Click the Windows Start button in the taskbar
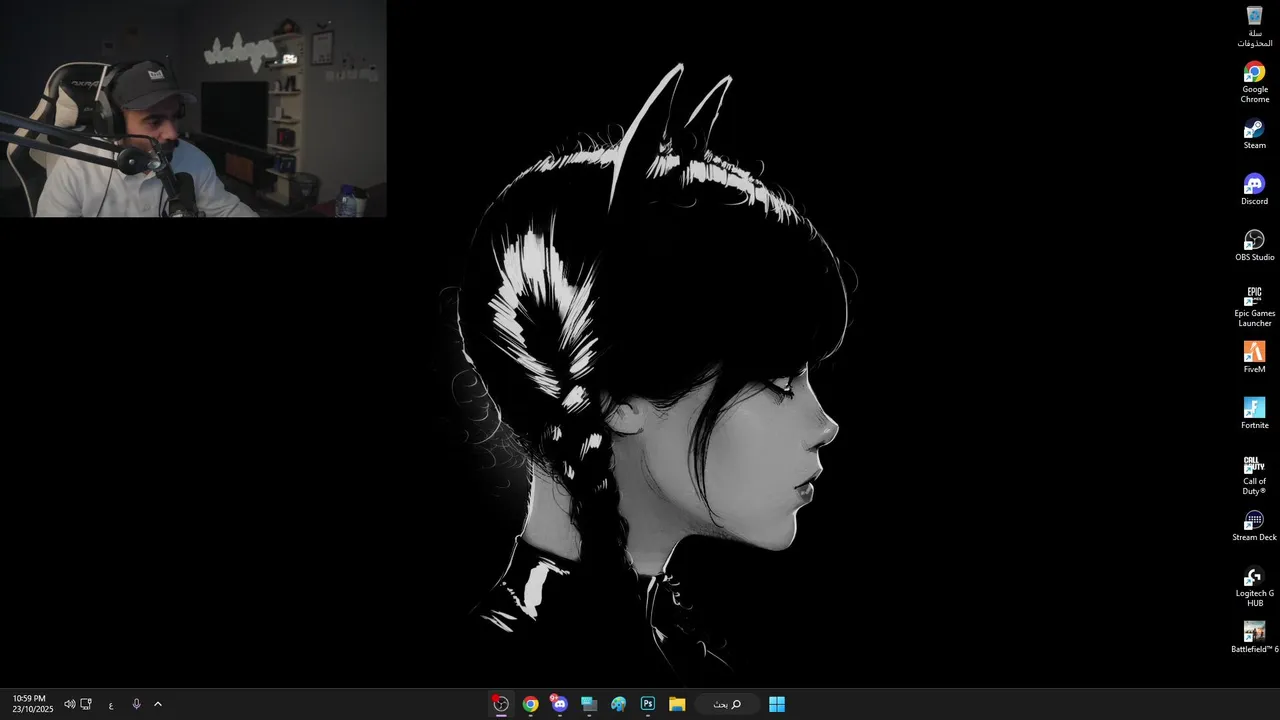This screenshot has width=1280, height=720. pyautogui.click(x=777, y=704)
